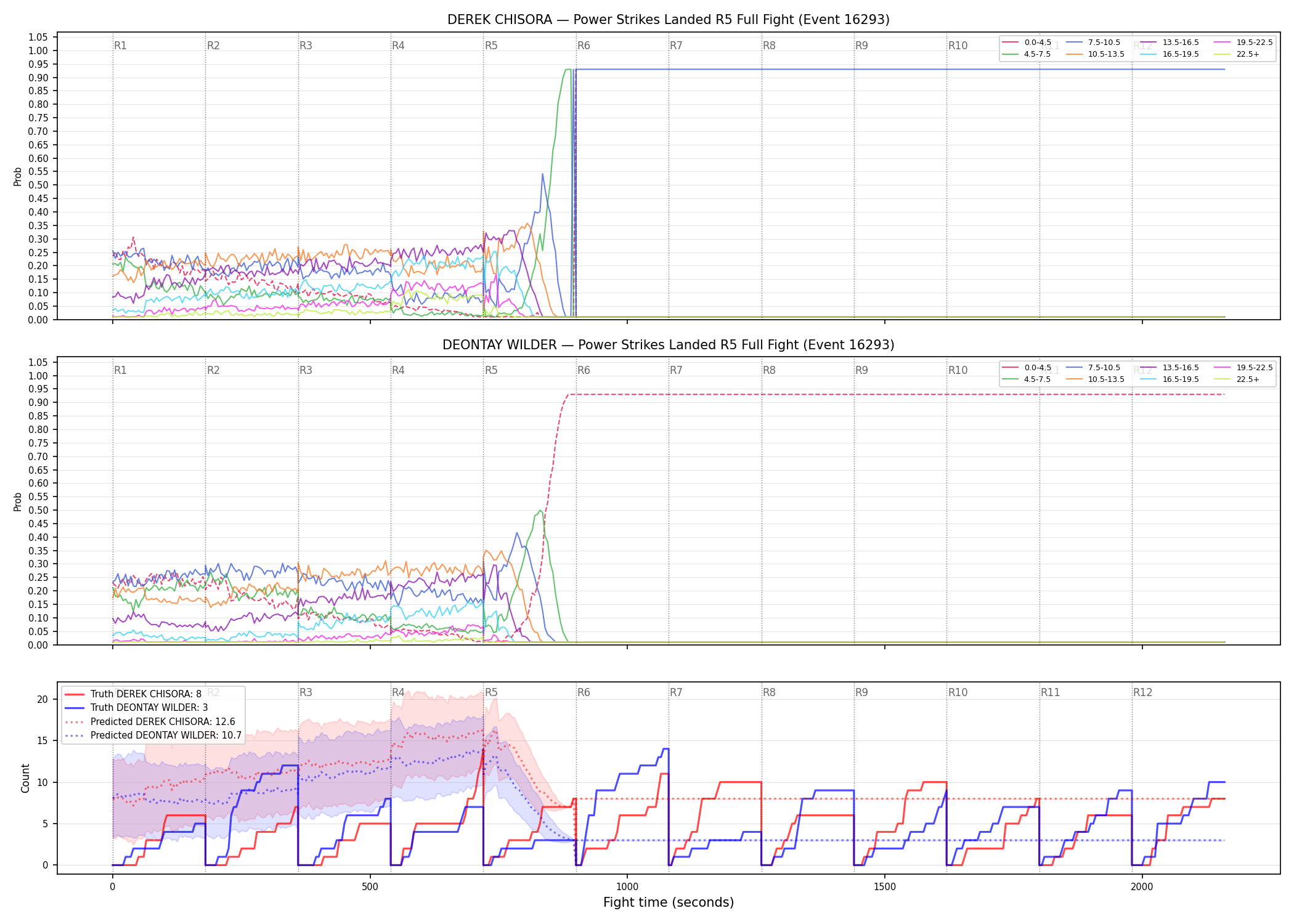Click the R6 round marker in top chart
Viewport: 1294px width, 924px height.
[584, 46]
